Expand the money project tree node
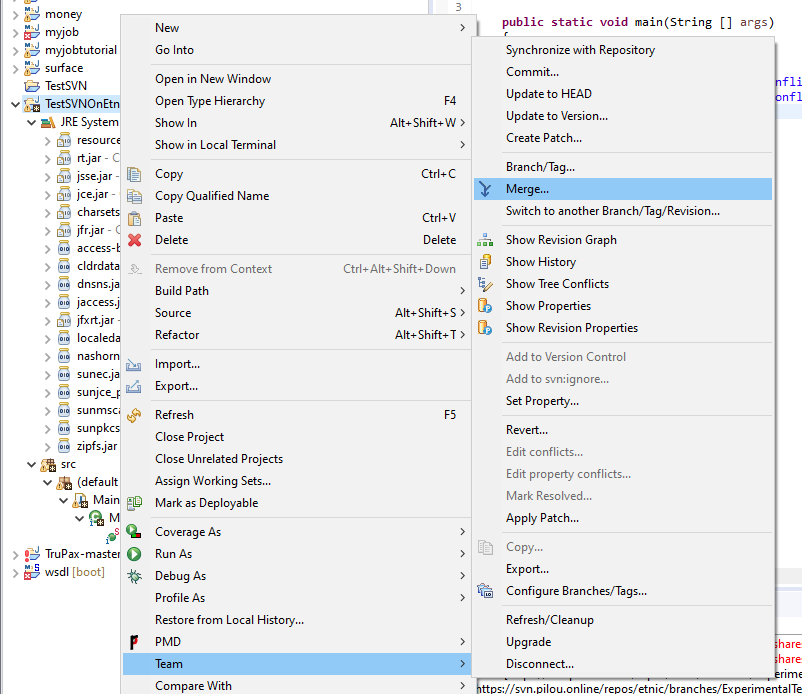Screen dimensions: 802x694 (x=14, y=14)
